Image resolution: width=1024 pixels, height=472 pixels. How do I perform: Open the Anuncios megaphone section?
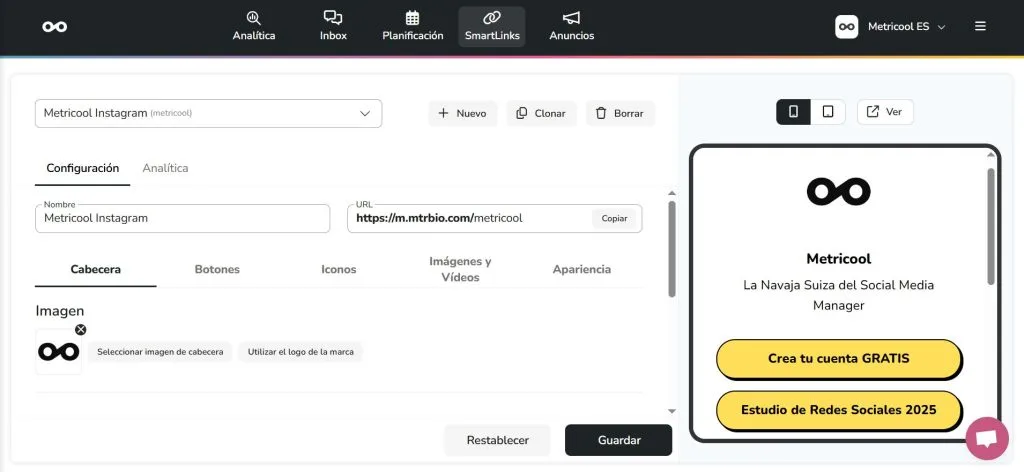point(571,26)
